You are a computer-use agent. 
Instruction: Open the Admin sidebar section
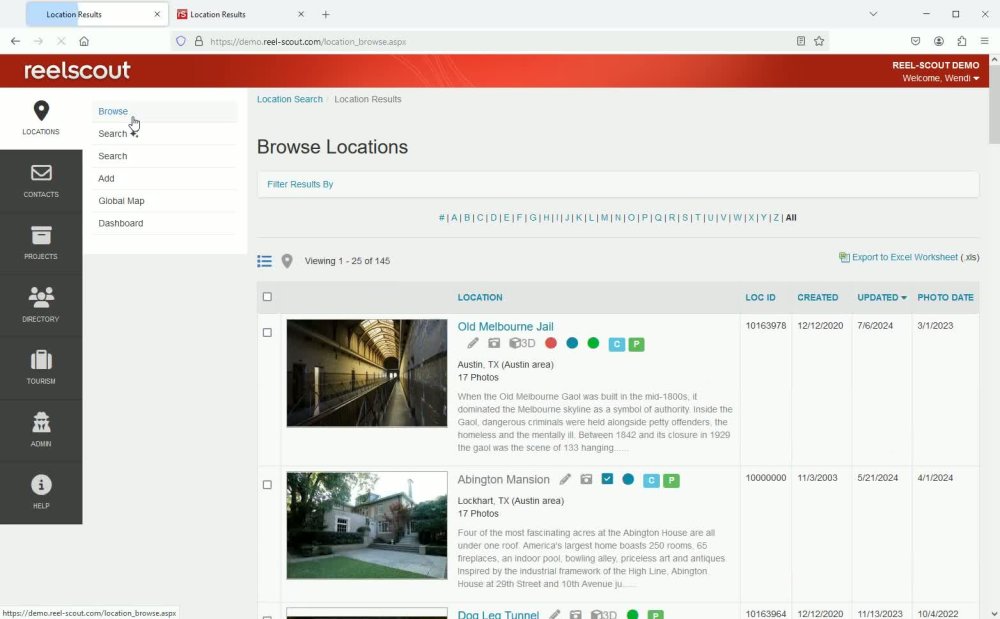[41, 430]
